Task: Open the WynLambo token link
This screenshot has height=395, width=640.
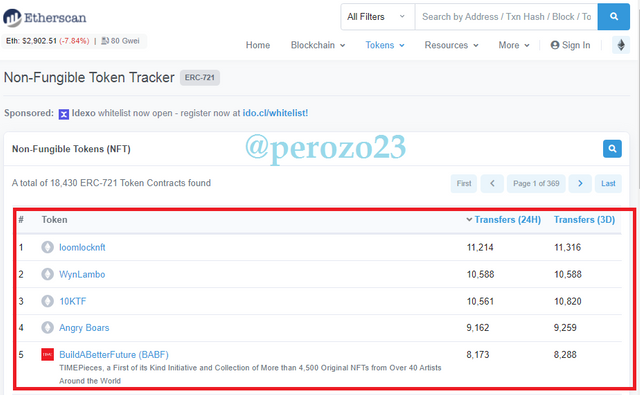Action: 82,274
